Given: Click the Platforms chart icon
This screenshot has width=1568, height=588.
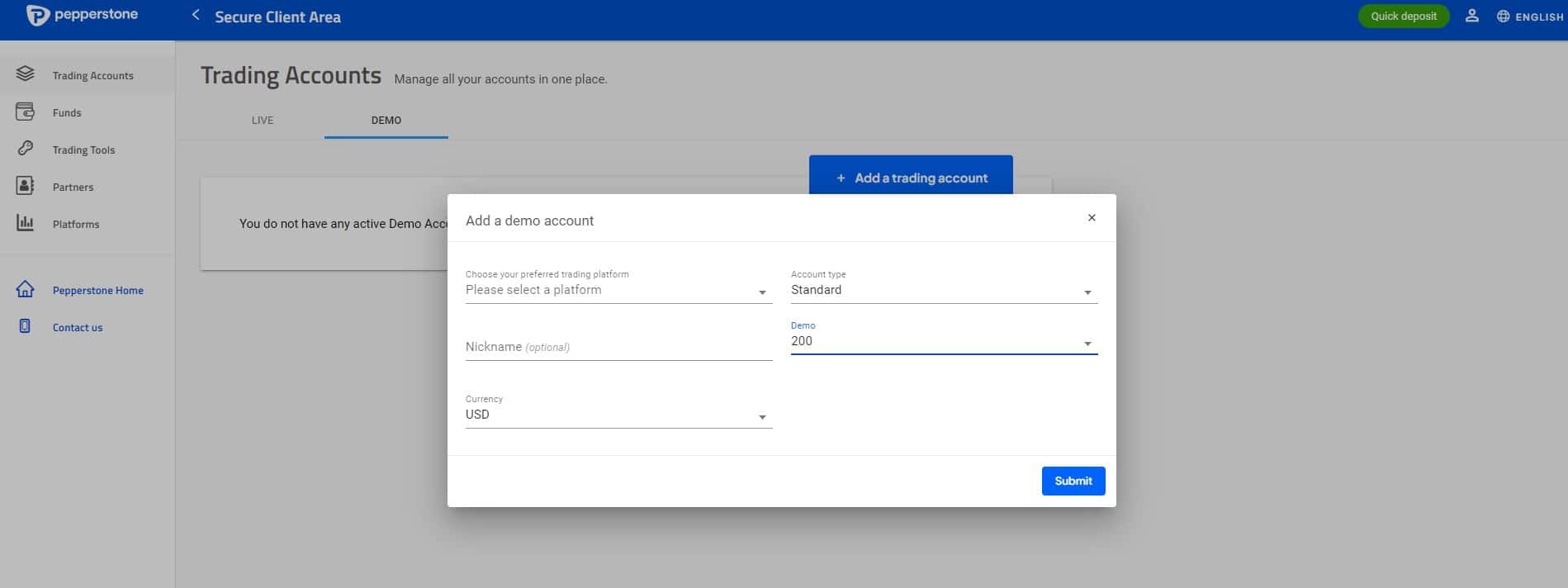Looking at the screenshot, I should click(x=26, y=223).
